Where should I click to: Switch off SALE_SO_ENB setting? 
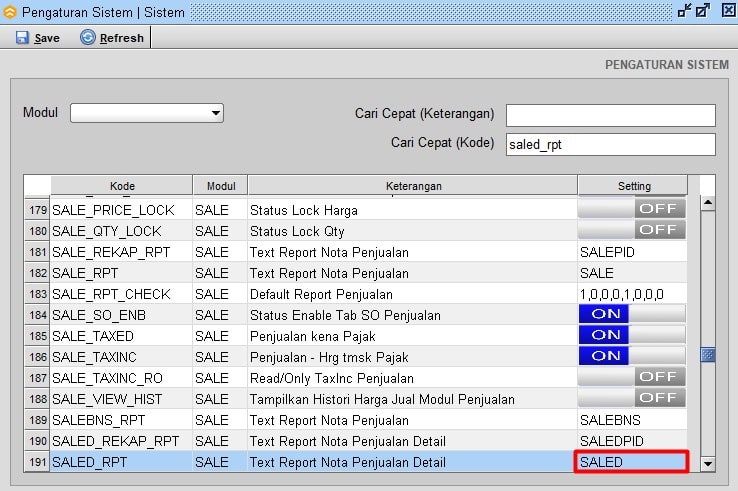coord(632,314)
